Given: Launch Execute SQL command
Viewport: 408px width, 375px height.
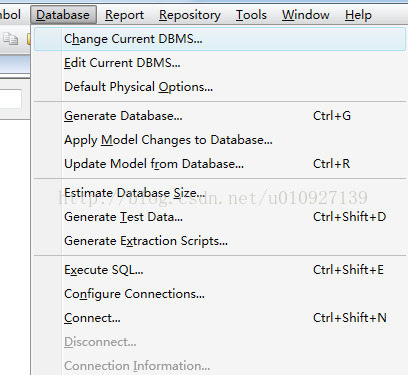Looking at the screenshot, I should (x=220, y=270).
